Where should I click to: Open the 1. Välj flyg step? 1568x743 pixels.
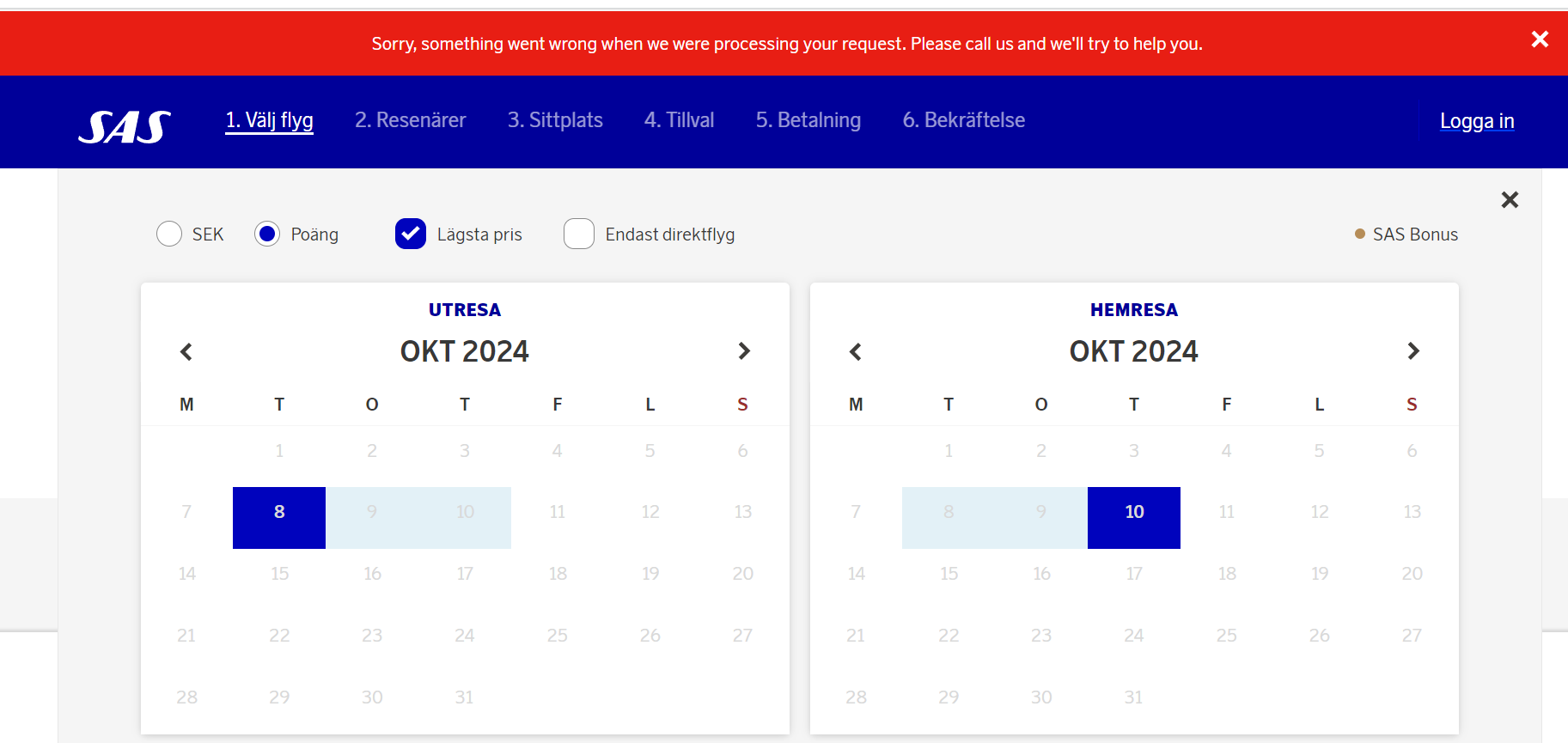point(269,120)
